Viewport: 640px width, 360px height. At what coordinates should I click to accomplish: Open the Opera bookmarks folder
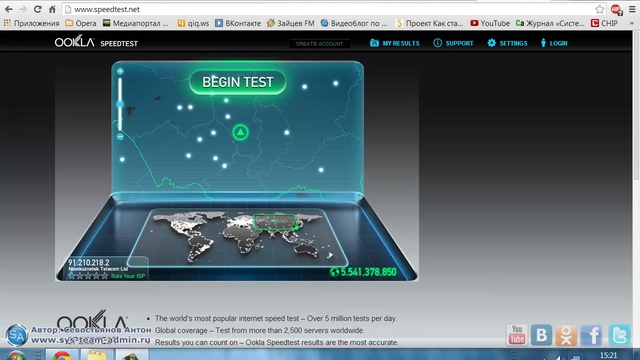81,23
